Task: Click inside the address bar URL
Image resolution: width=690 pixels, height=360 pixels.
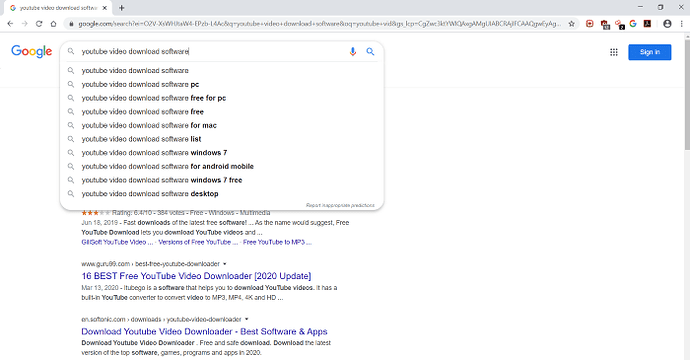Action: click(319, 24)
